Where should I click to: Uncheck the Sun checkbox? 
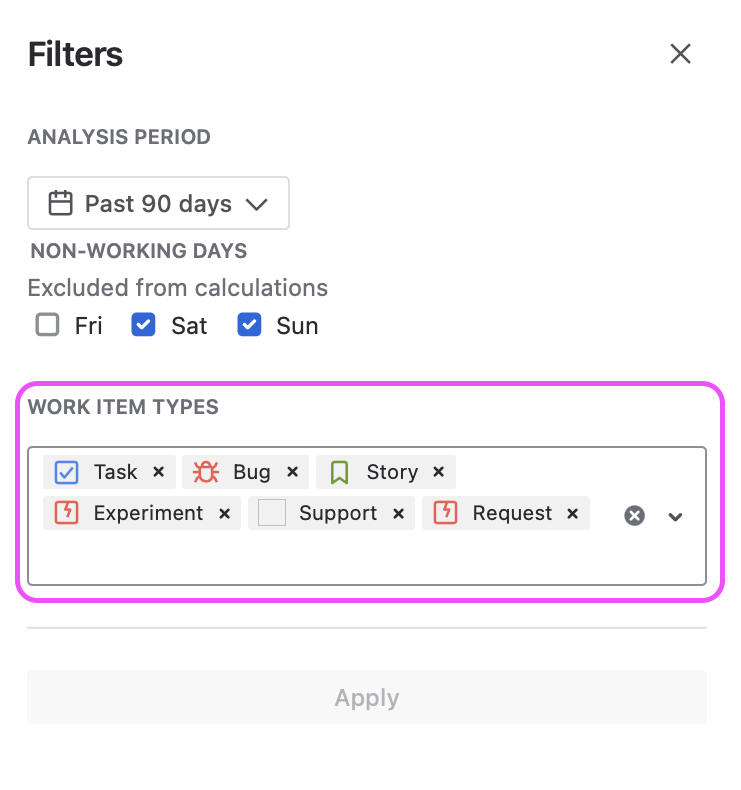pos(249,324)
